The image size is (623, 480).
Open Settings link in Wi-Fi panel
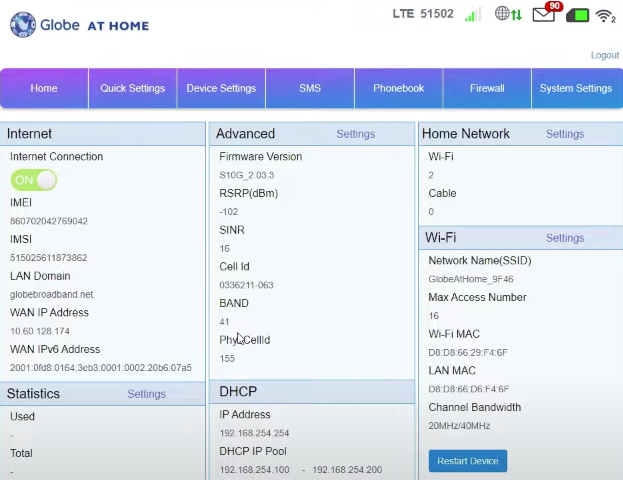[564, 238]
